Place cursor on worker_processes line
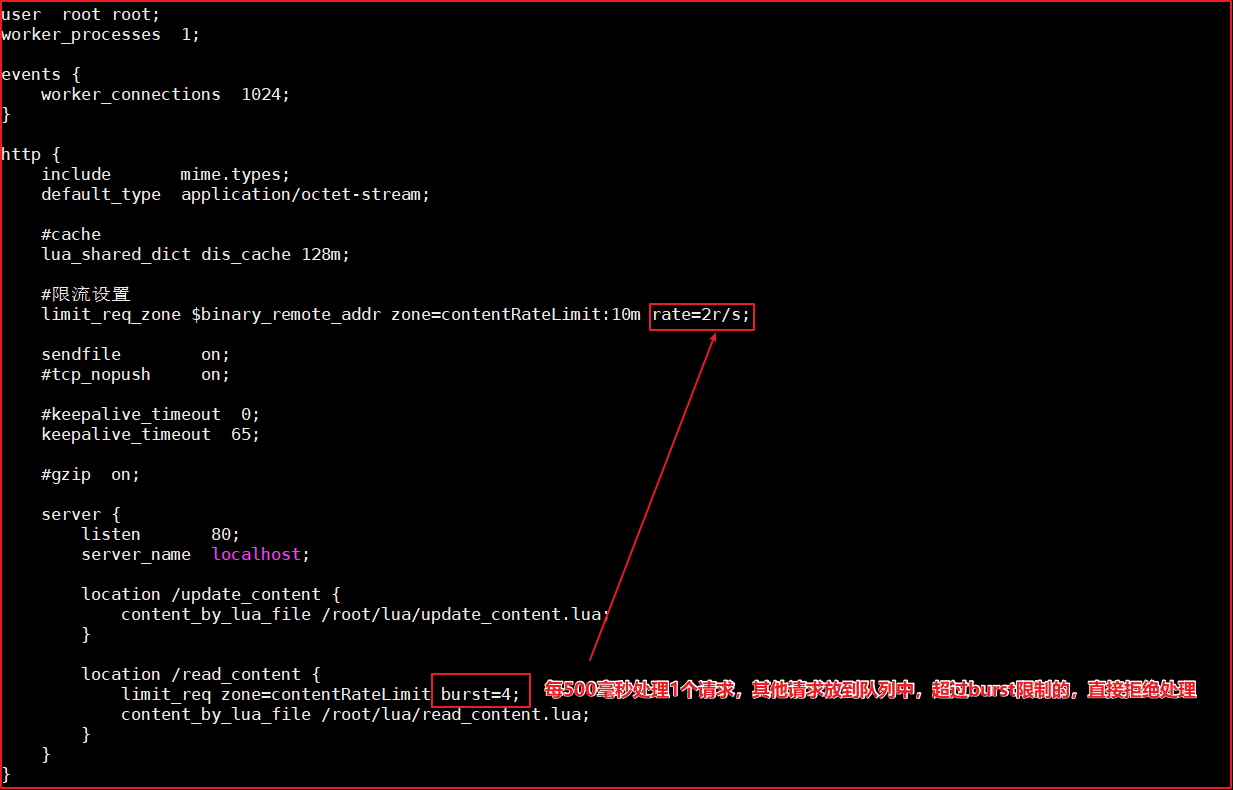Image resolution: width=1233 pixels, height=790 pixels. 100,34
